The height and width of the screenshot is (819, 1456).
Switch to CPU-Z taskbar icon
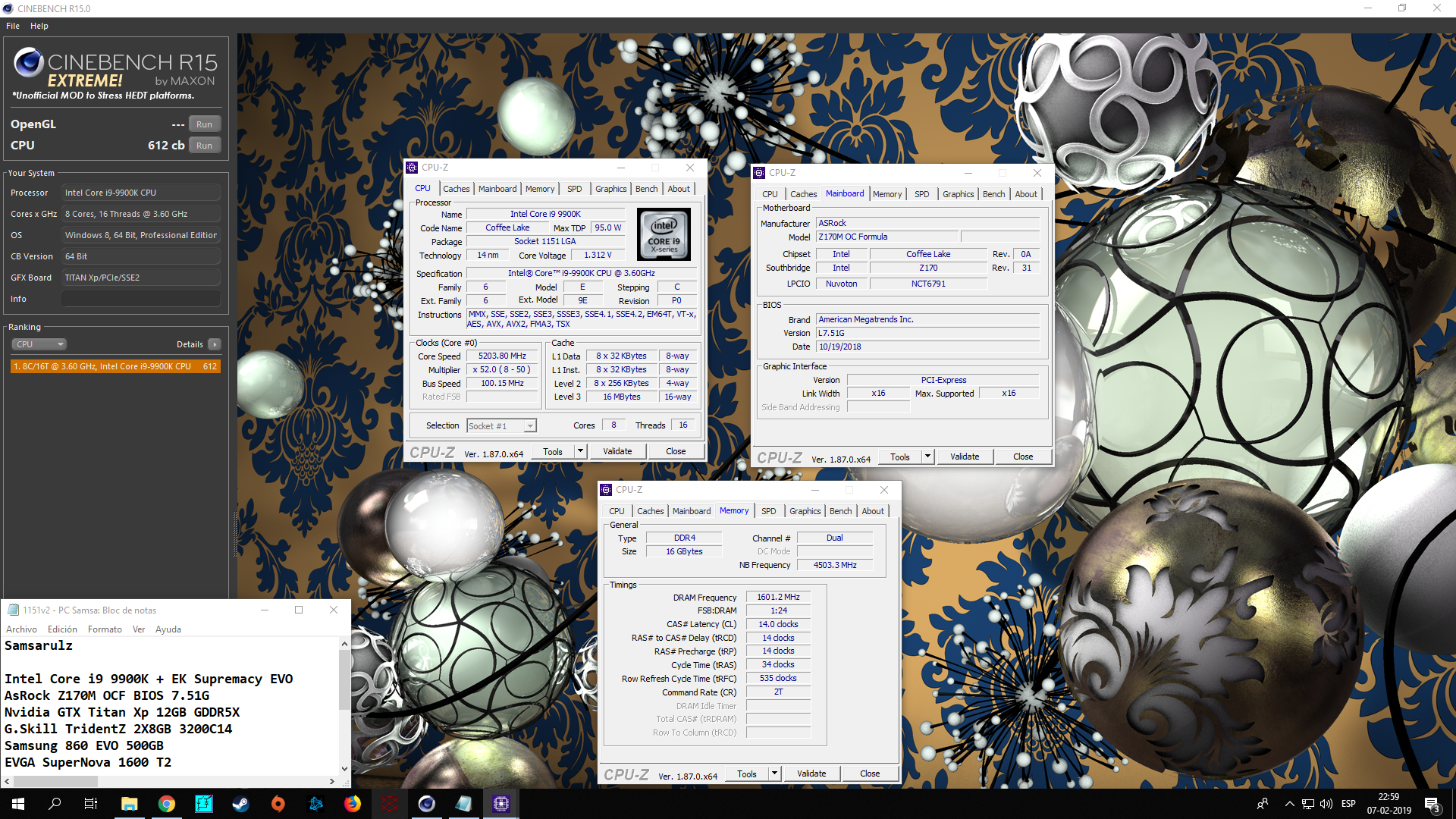click(501, 804)
